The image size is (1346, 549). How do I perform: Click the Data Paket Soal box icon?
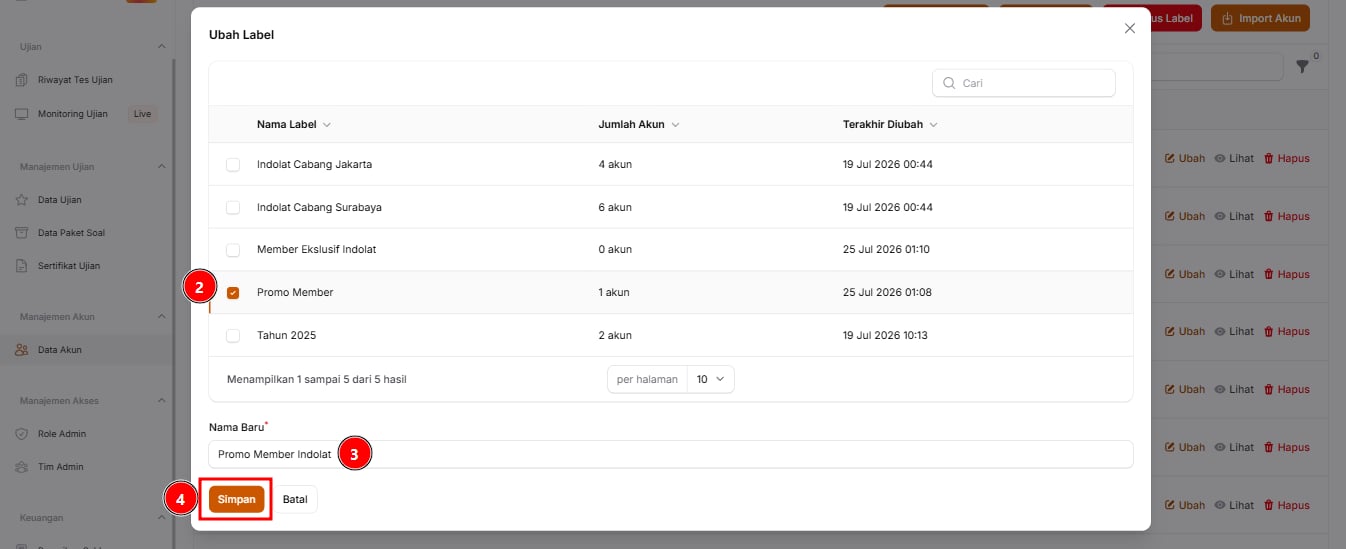pos(21,233)
